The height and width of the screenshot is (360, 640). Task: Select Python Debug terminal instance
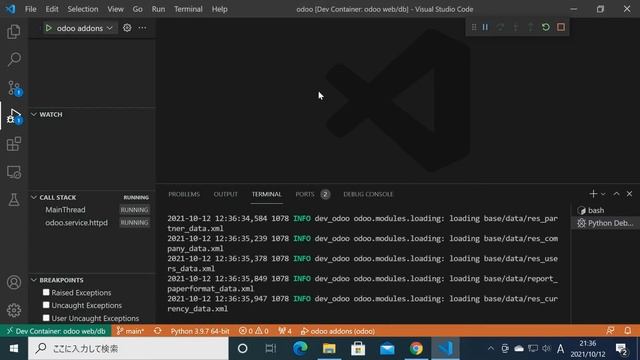(605, 223)
